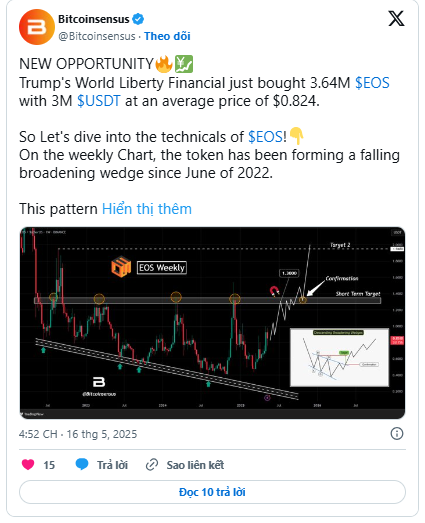Click the Đọc 10 trả lời button
The height and width of the screenshot is (523, 425).
pos(212,492)
